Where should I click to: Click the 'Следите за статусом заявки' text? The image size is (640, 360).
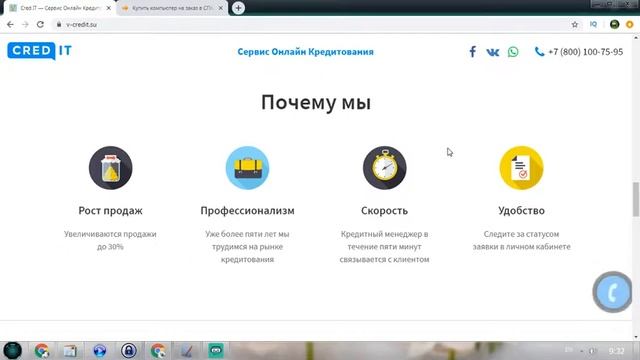[521, 240]
